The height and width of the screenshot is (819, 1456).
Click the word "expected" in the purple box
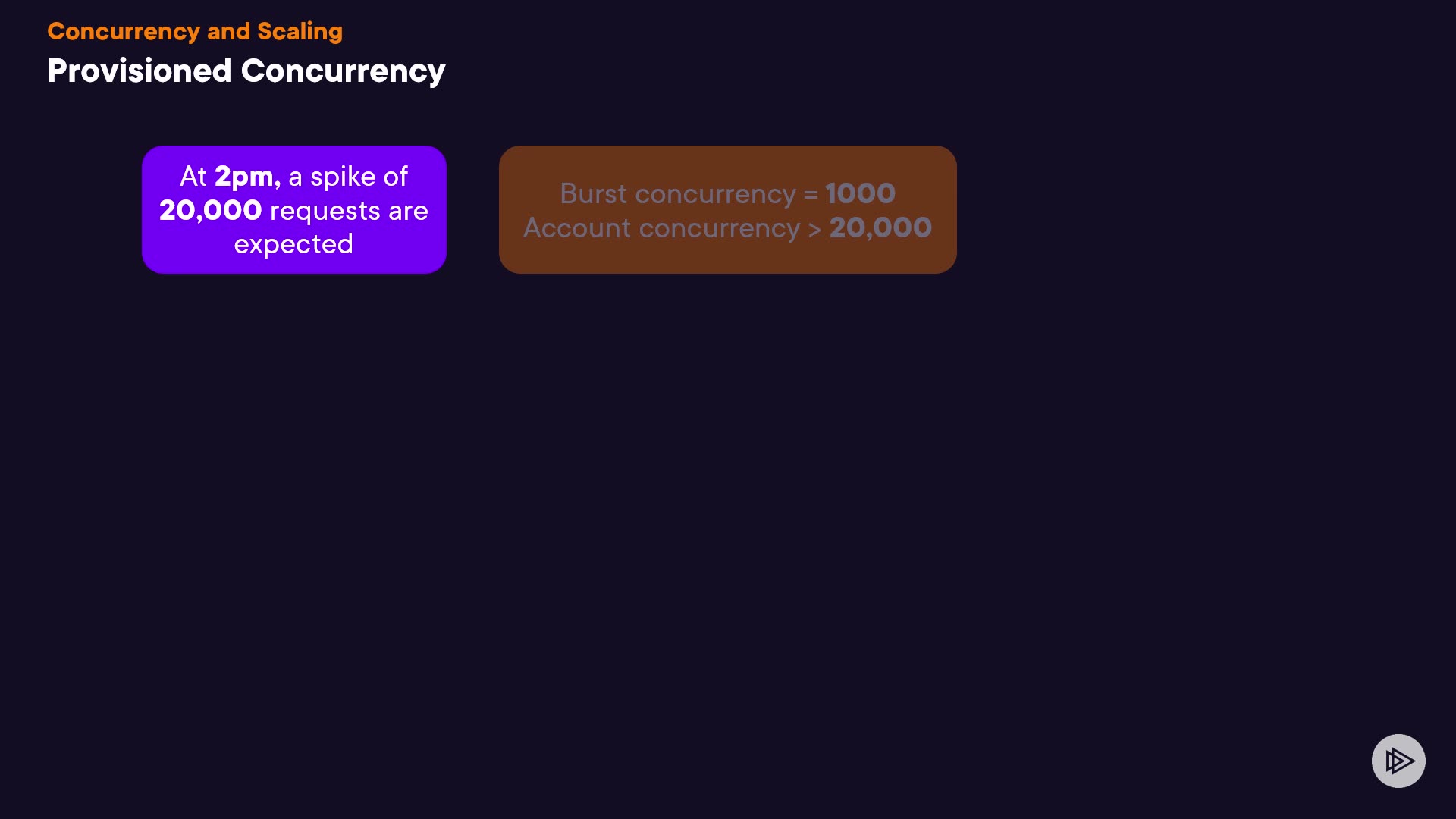(293, 244)
